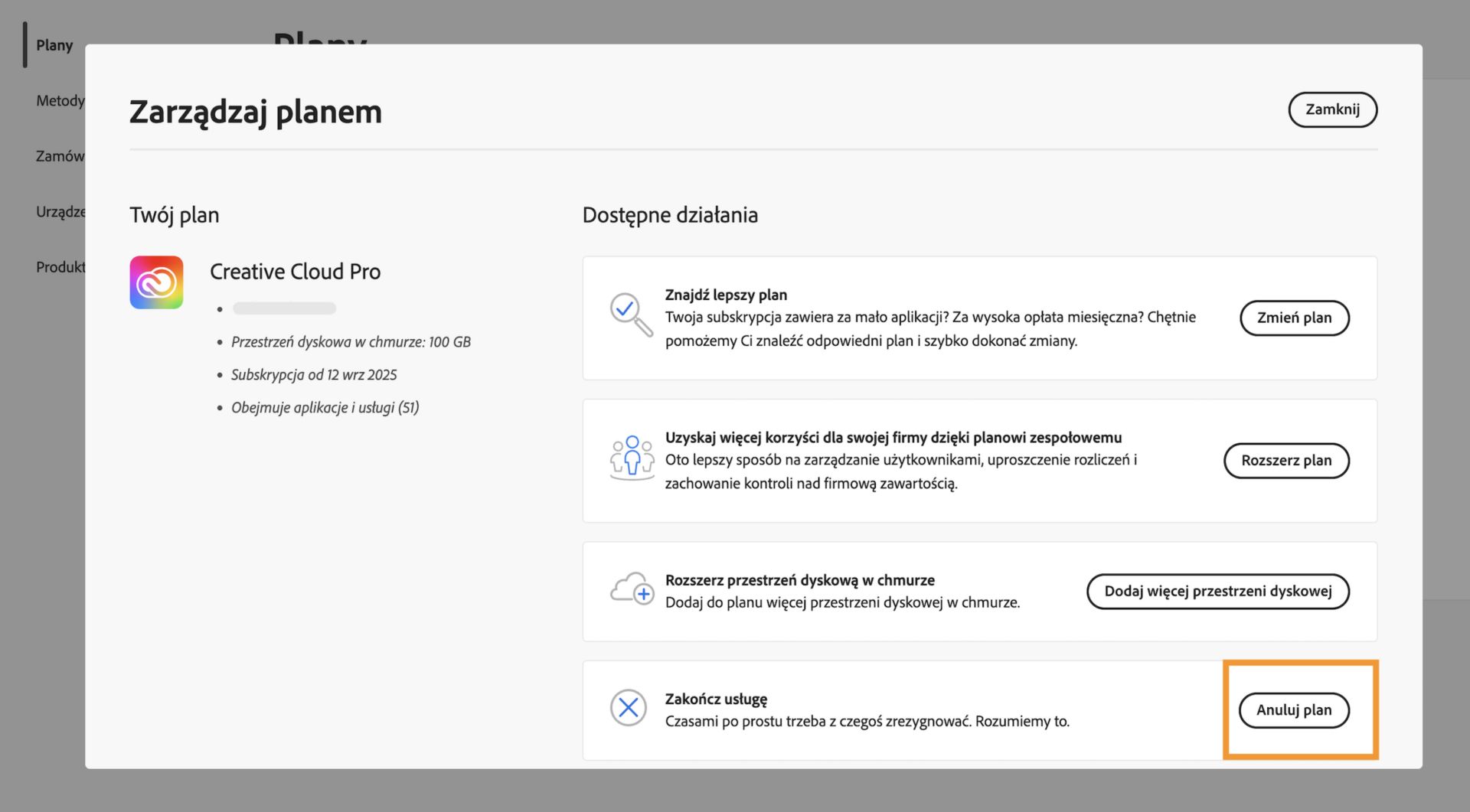Click the magnifier checkmark icon beside Znajdź lepszy plan
This screenshot has height=812, width=1470.
[630, 314]
